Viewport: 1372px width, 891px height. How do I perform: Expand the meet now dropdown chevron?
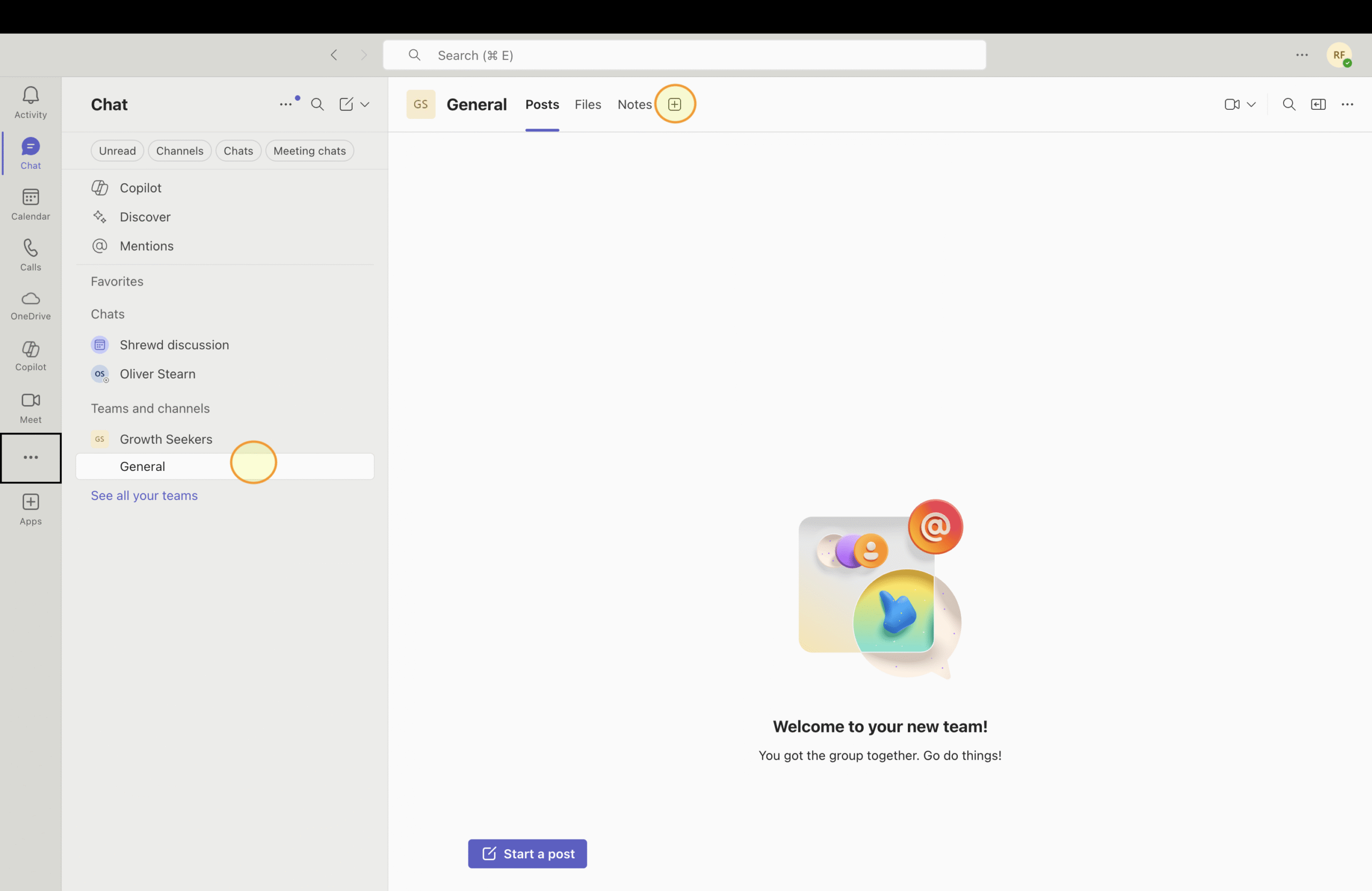pos(1251,104)
